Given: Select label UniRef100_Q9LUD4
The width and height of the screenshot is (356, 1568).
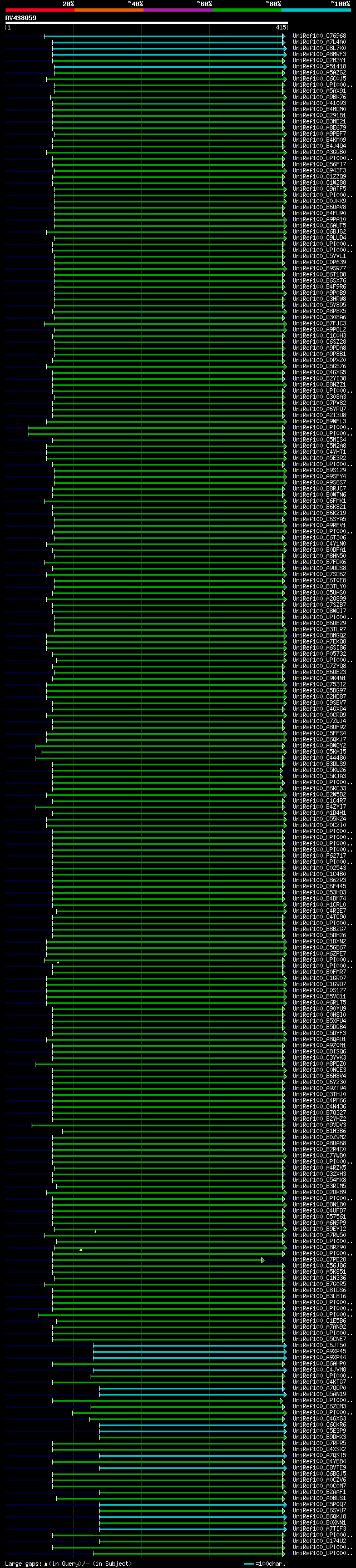Looking at the screenshot, I should [x=319, y=238].
